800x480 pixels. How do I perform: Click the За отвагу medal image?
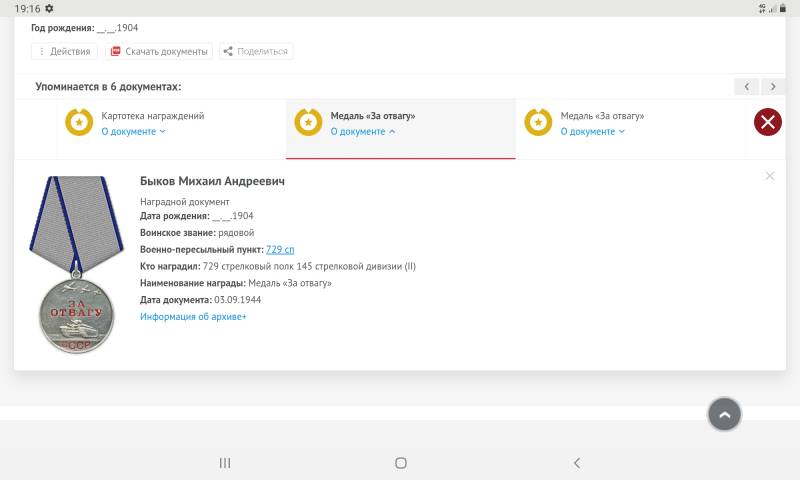(x=69, y=264)
